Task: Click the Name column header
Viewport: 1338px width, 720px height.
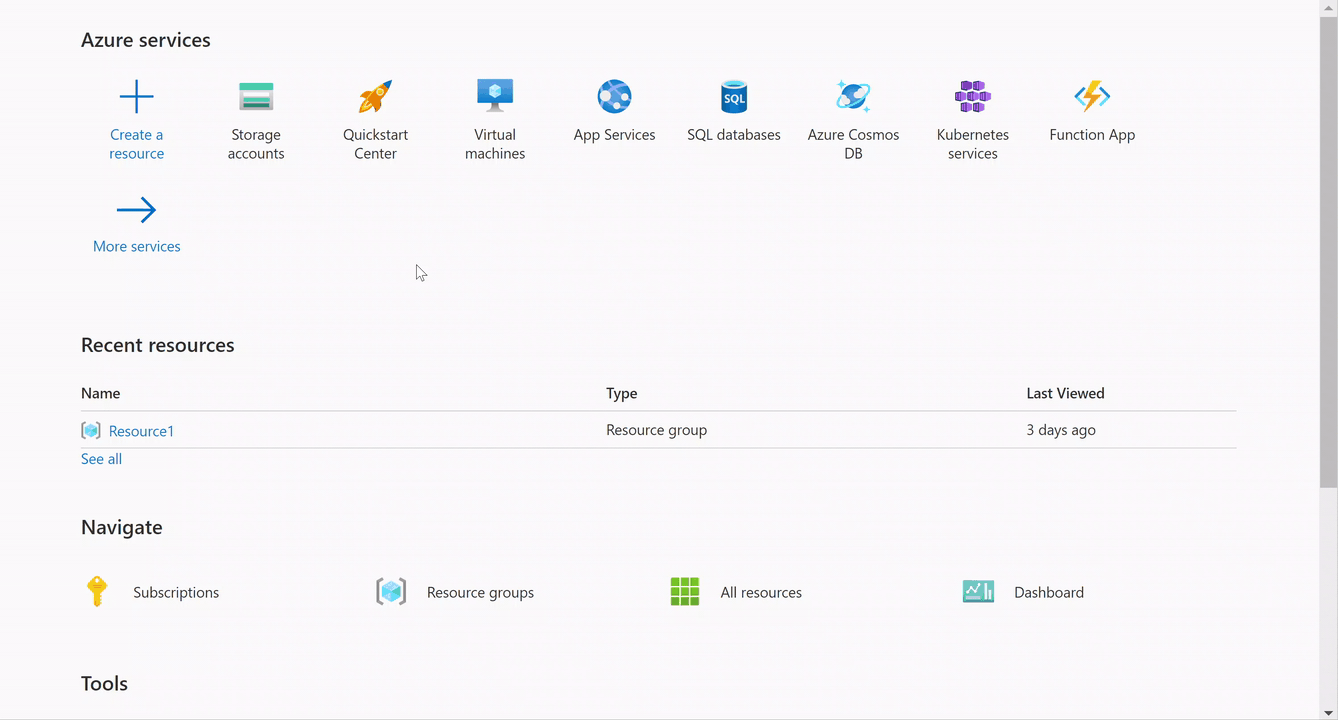Action: [x=100, y=393]
